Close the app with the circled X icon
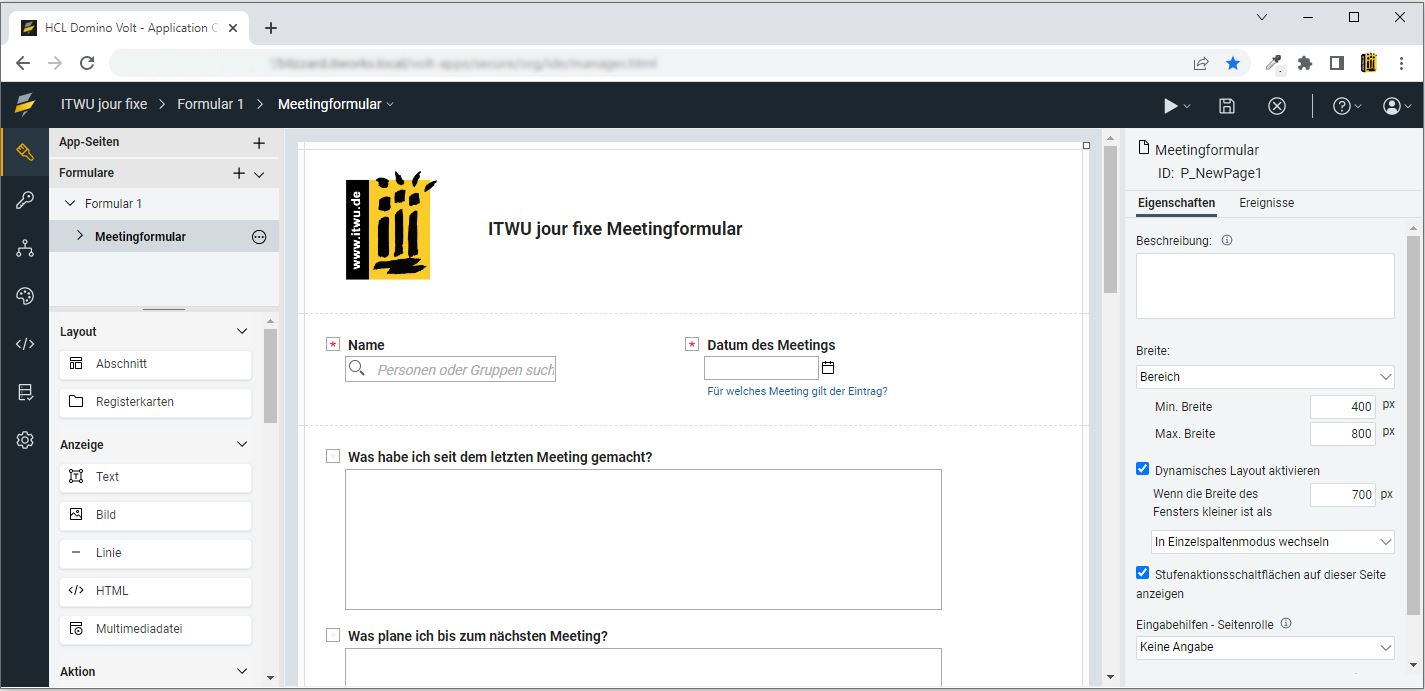The image size is (1425, 691). click(1277, 106)
